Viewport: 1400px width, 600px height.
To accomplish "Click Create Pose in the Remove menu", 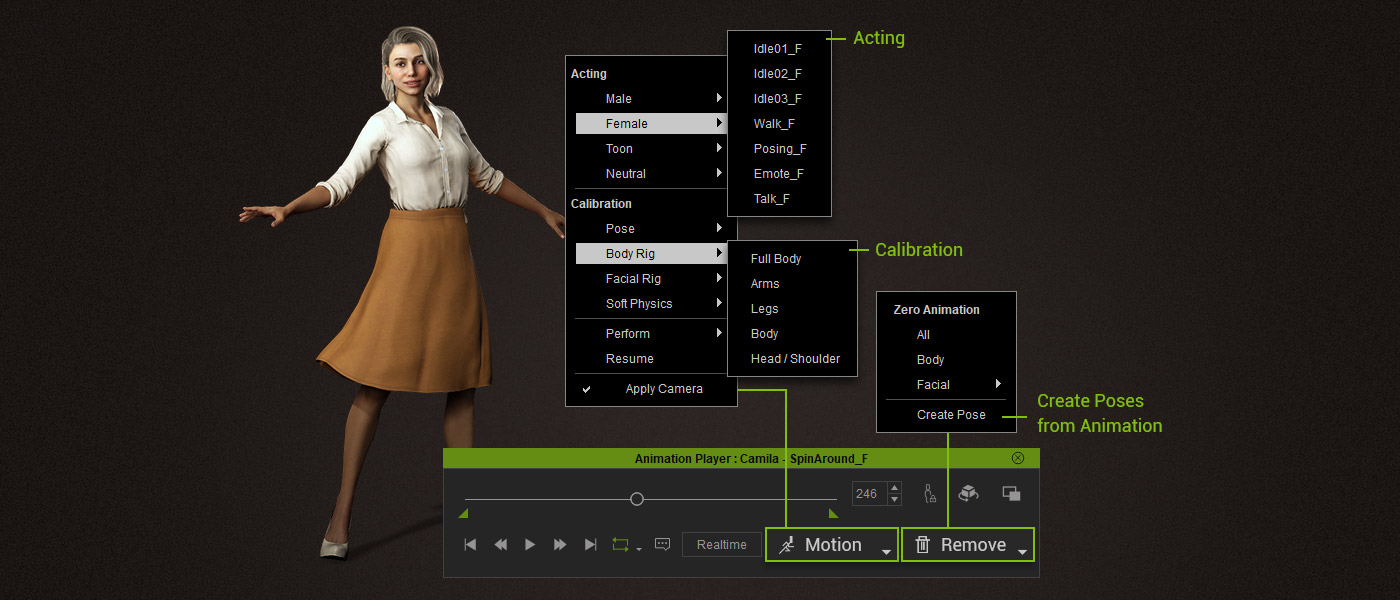I will click(x=951, y=415).
